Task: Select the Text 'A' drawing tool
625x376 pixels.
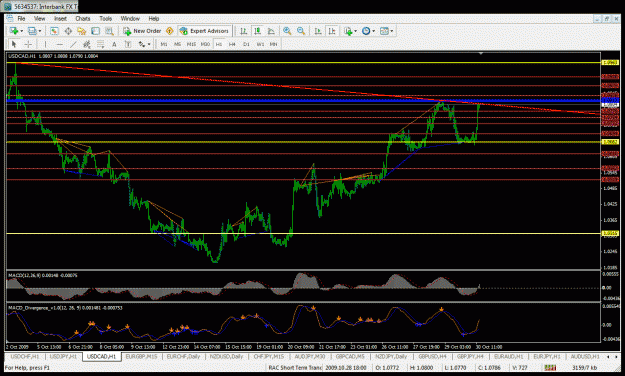Action: (x=114, y=44)
